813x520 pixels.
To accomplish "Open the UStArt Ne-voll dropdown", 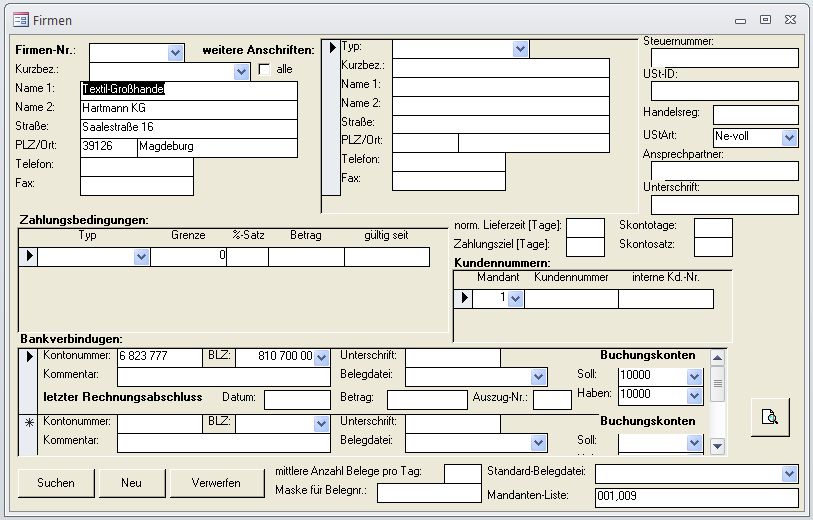I will (789, 137).
